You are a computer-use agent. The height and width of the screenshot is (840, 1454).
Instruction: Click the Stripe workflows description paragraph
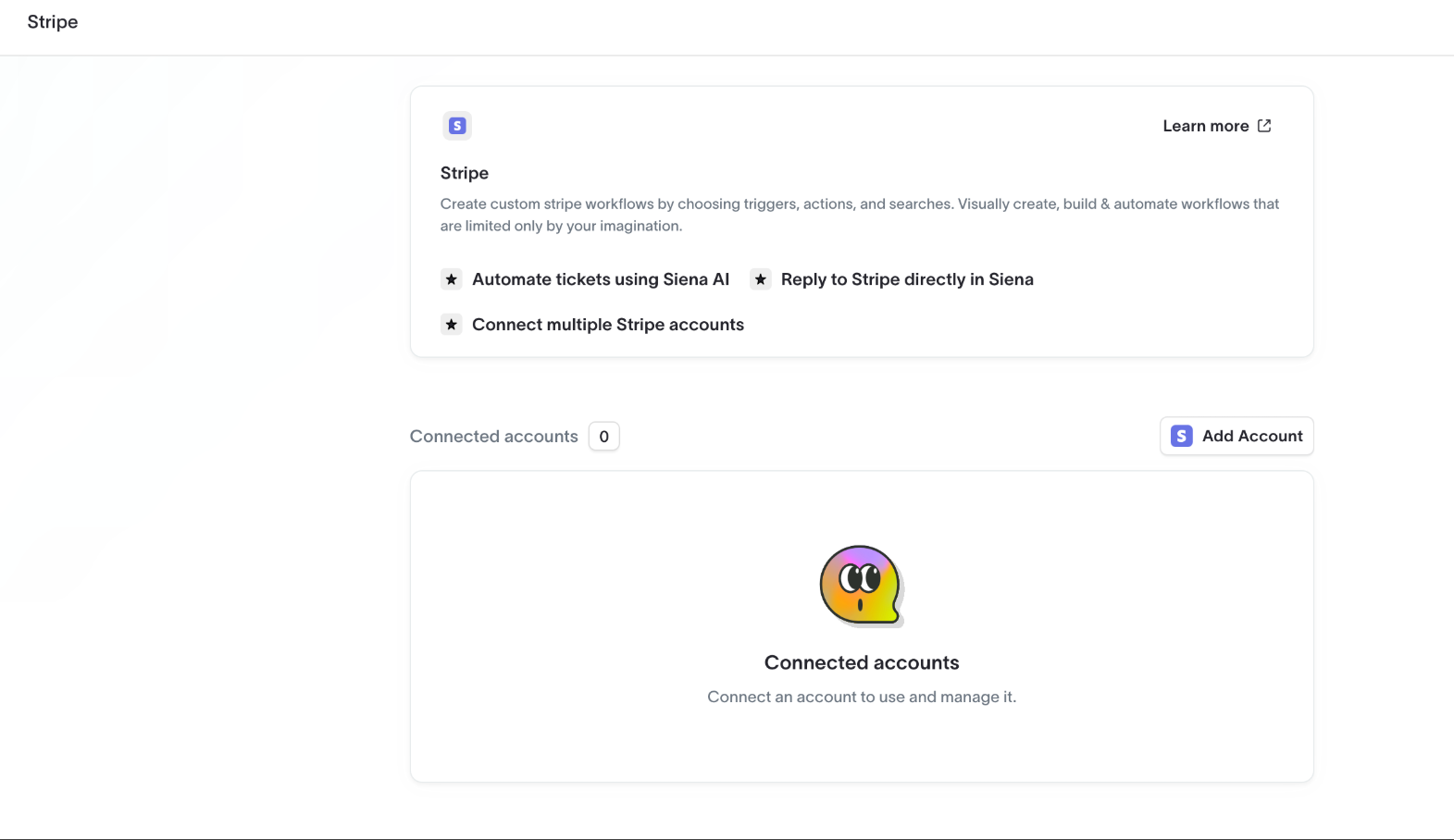click(859, 215)
